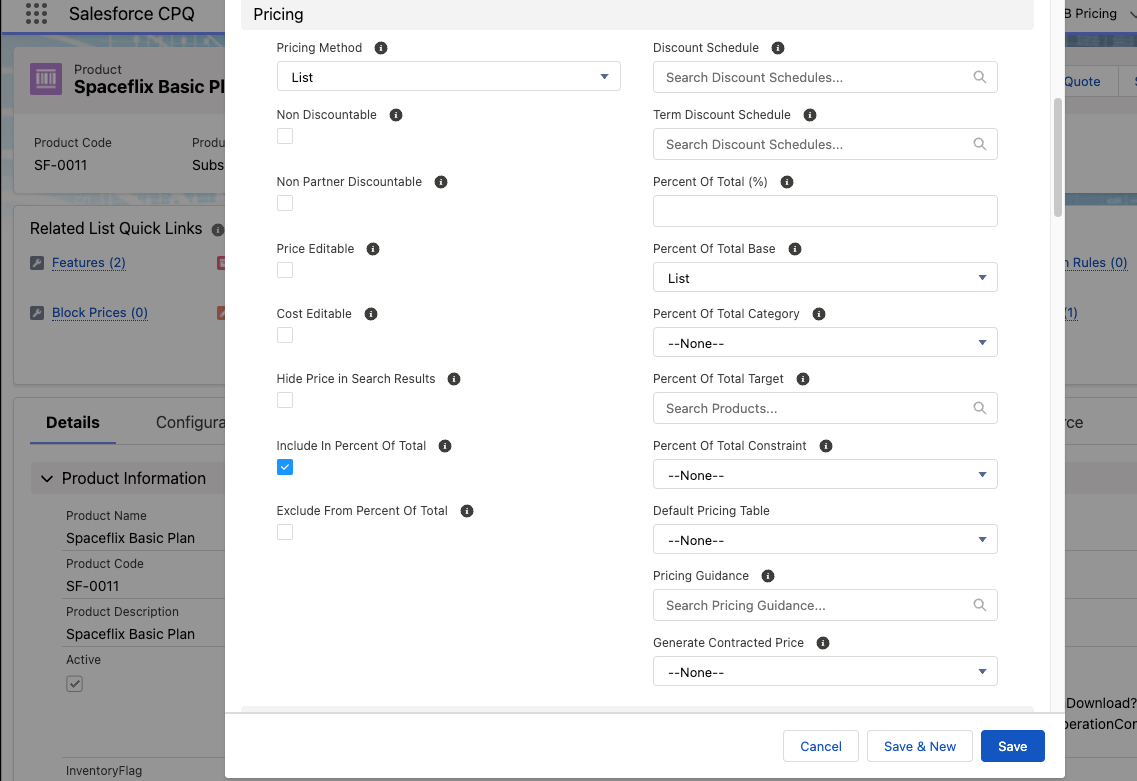Click info icon beside Discount Schedule label
Viewport: 1137px width, 781px height.
point(778,48)
